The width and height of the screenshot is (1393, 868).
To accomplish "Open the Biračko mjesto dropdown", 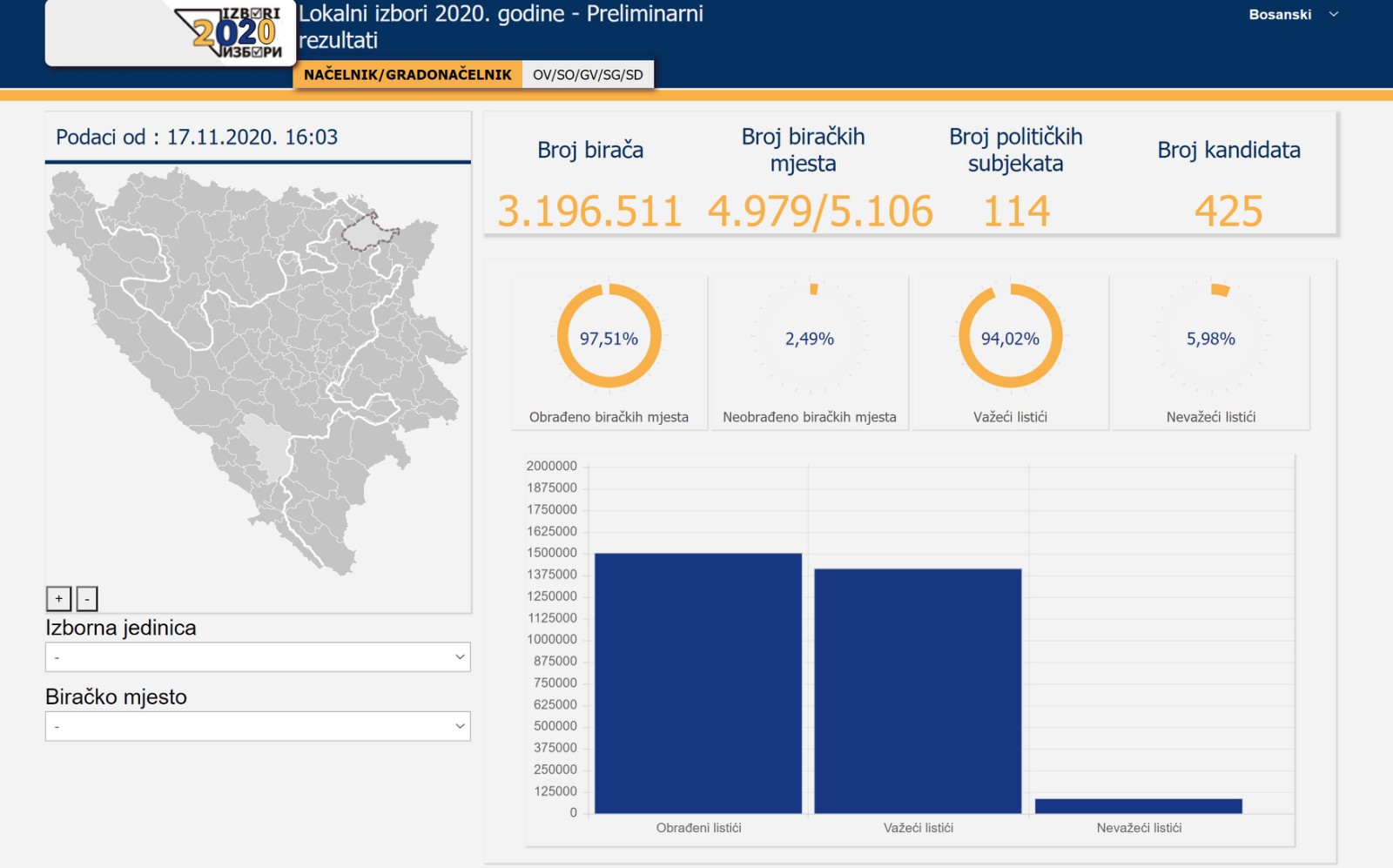I will coord(258,726).
